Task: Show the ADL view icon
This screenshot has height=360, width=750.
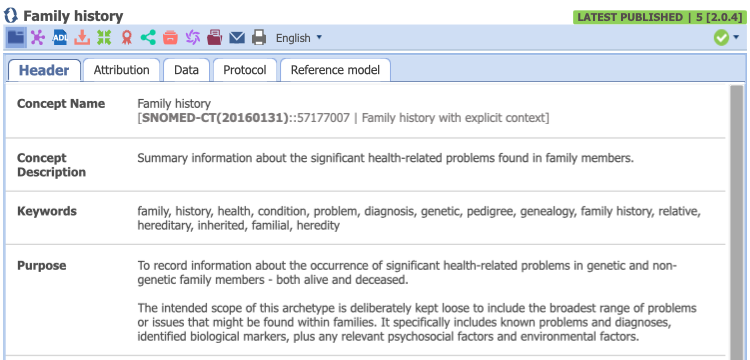Action: [60, 37]
